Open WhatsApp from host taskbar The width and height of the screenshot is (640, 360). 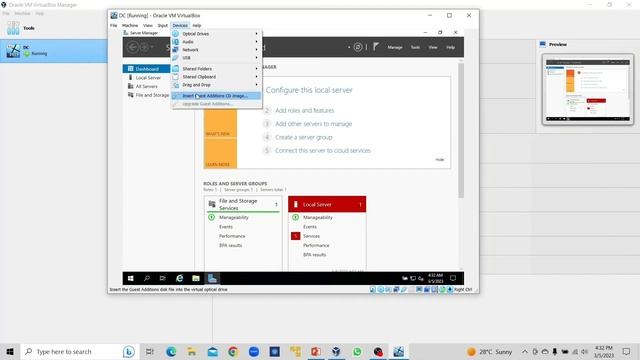pos(357,351)
